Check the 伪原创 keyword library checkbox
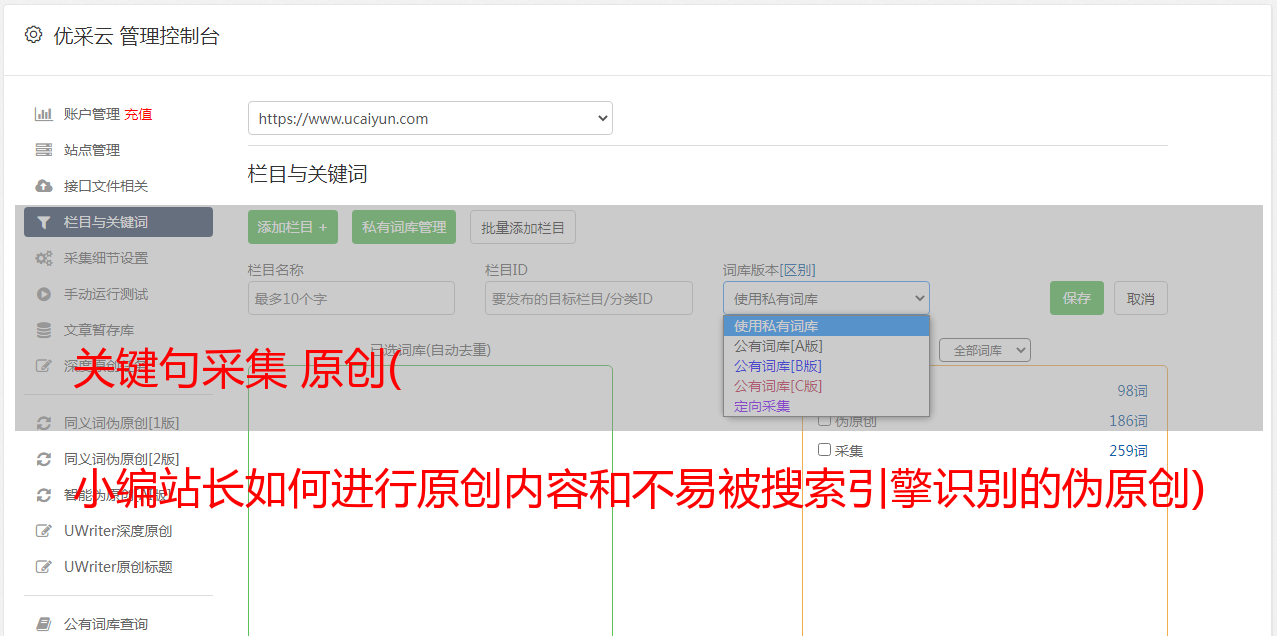 click(x=824, y=420)
